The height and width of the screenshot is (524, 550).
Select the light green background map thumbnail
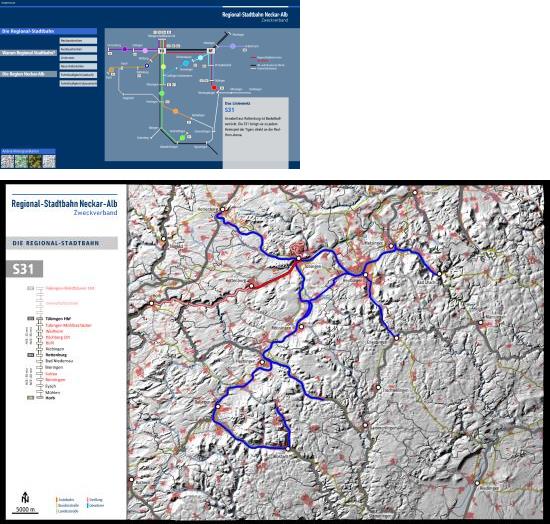coord(21,161)
